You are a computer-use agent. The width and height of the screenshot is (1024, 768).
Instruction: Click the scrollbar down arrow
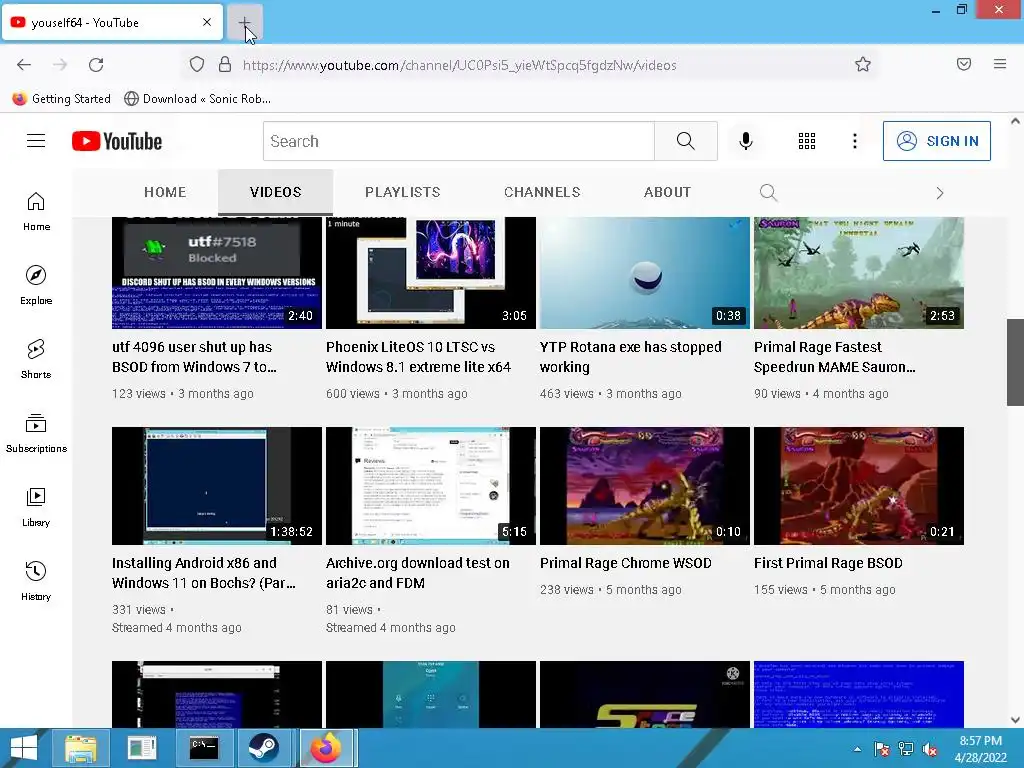(x=1015, y=720)
